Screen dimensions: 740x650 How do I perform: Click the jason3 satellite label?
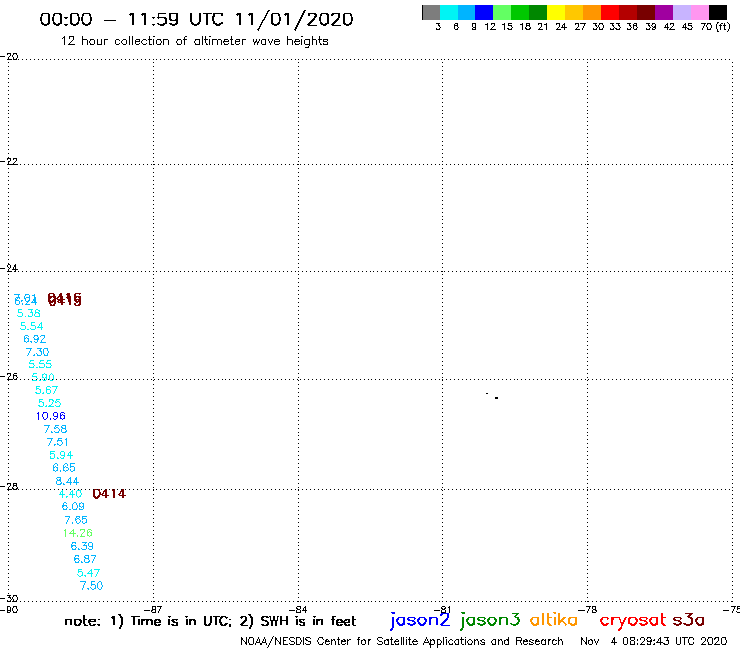pyautogui.click(x=490, y=620)
